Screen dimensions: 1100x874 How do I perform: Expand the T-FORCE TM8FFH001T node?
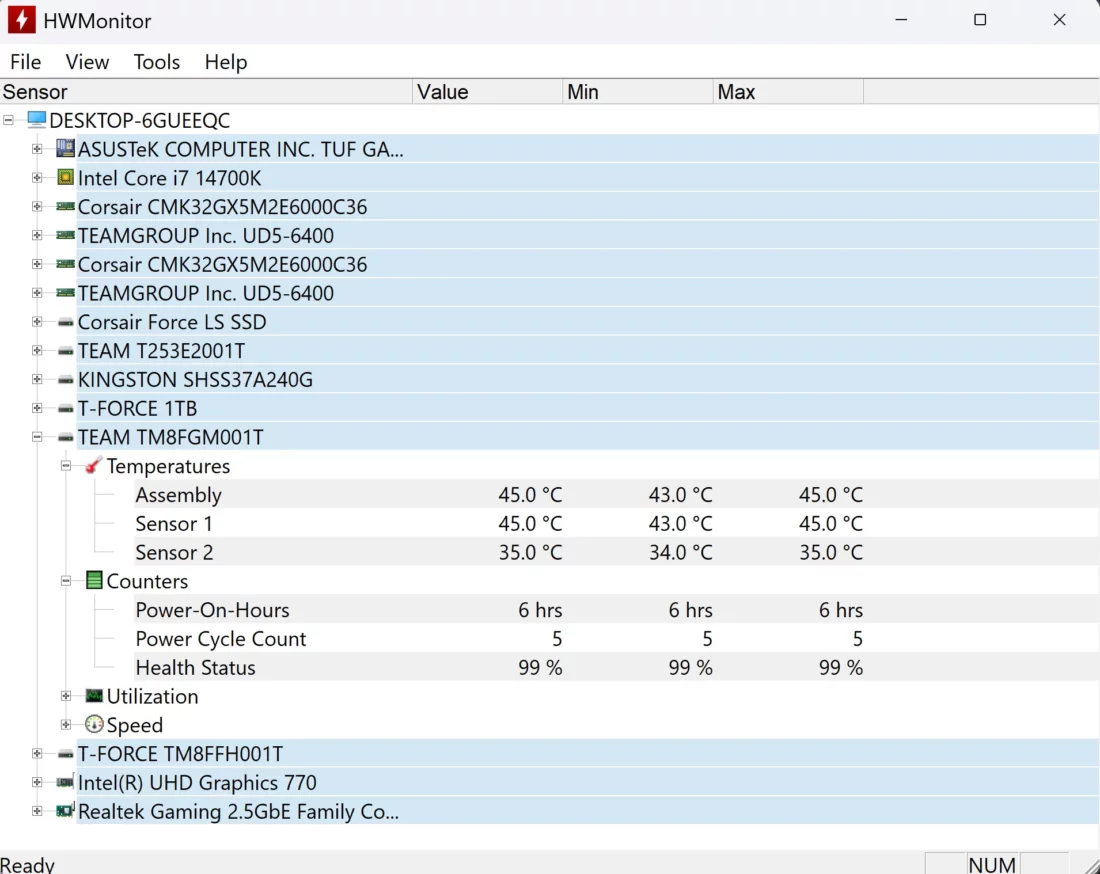(x=37, y=753)
